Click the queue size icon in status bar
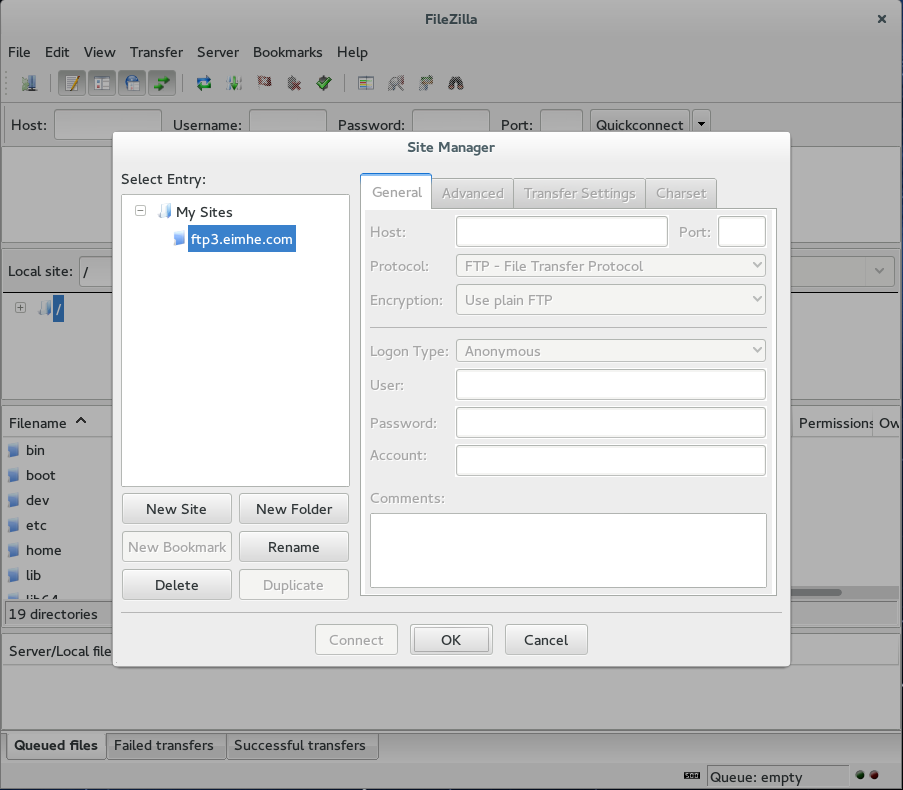 [x=692, y=776]
